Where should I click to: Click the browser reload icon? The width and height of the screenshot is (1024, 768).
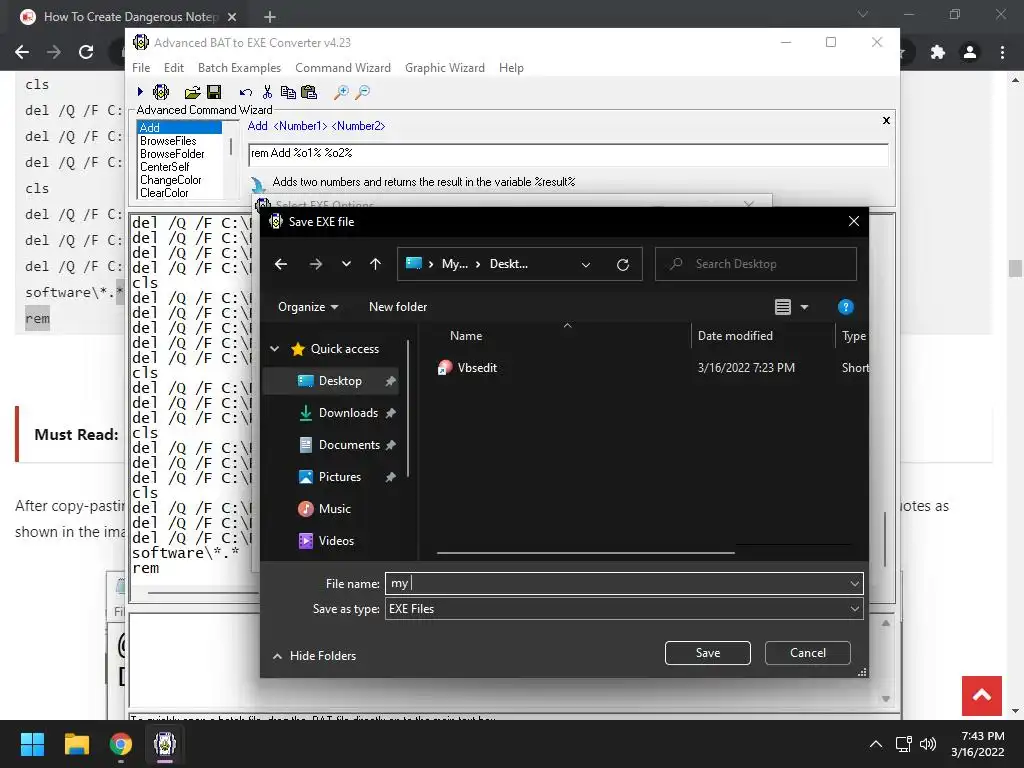pyautogui.click(x=86, y=52)
